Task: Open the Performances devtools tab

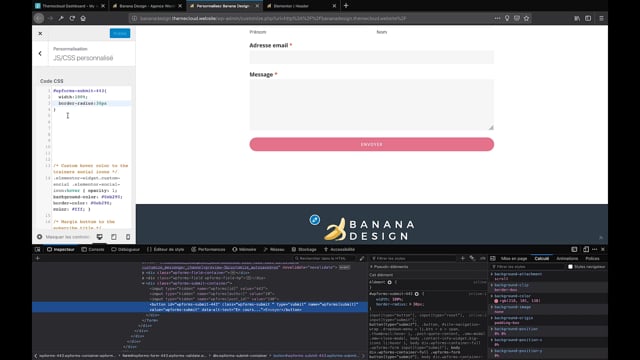Action: click(x=209, y=249)
